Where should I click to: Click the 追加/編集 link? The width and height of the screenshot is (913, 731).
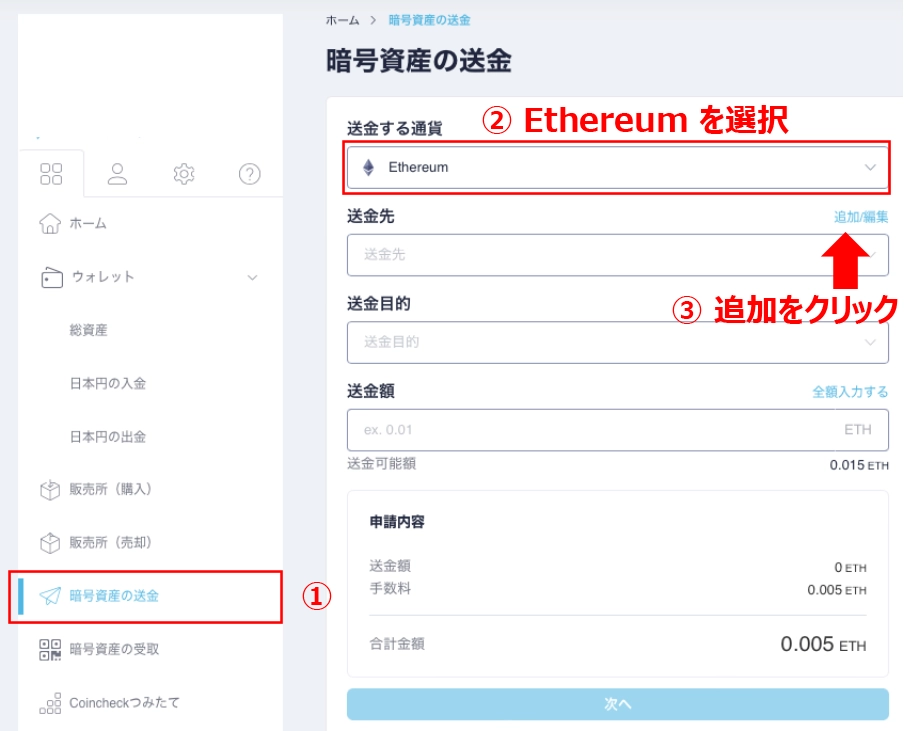[x=861, y=217]
